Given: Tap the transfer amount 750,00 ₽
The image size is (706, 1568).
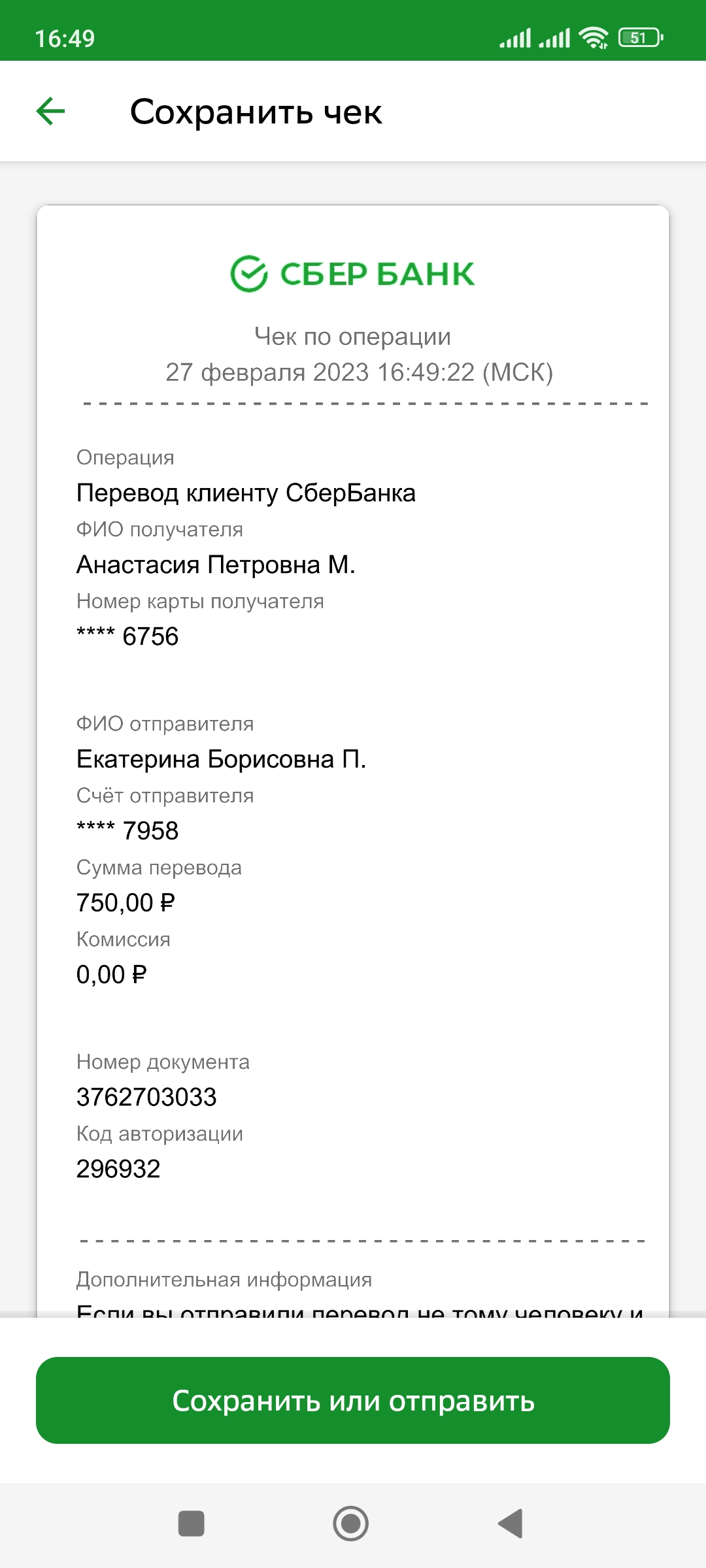Looking at the screenshot, I should pos(126,903).
